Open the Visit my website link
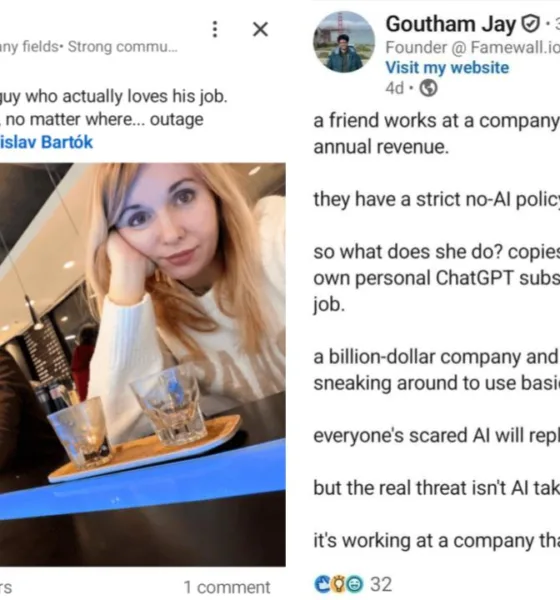This screenshot has height=600, width=560. (447, 68)
